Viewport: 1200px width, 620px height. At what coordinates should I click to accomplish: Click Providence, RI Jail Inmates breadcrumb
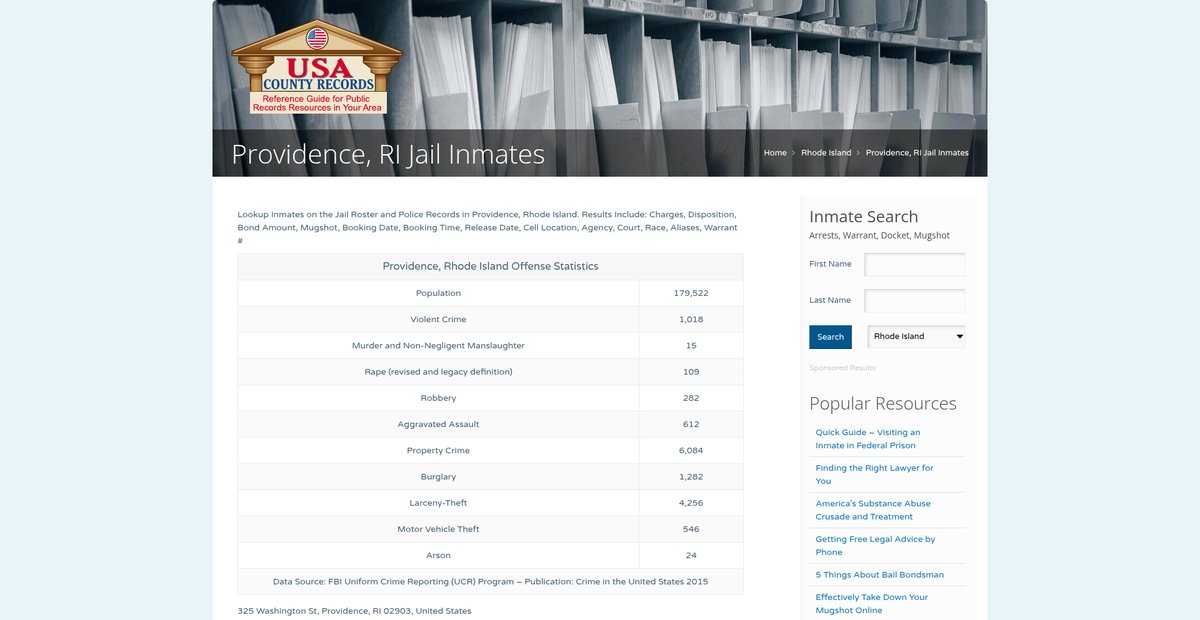(917, 153)
